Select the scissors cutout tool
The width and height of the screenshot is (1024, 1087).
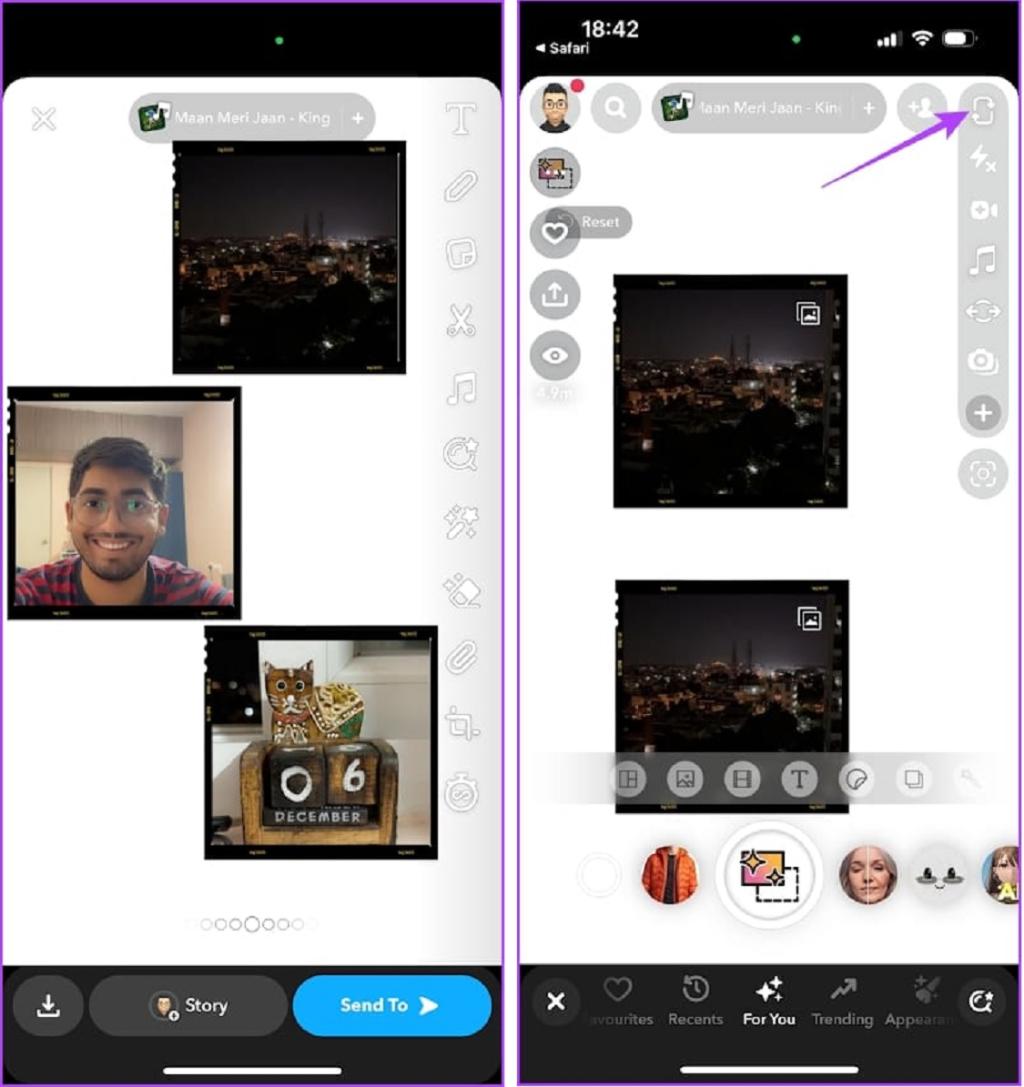[461, 321]
